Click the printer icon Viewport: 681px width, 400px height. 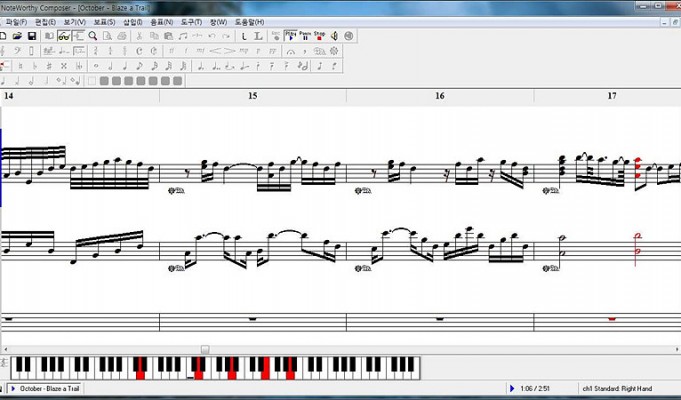[122, 36]
